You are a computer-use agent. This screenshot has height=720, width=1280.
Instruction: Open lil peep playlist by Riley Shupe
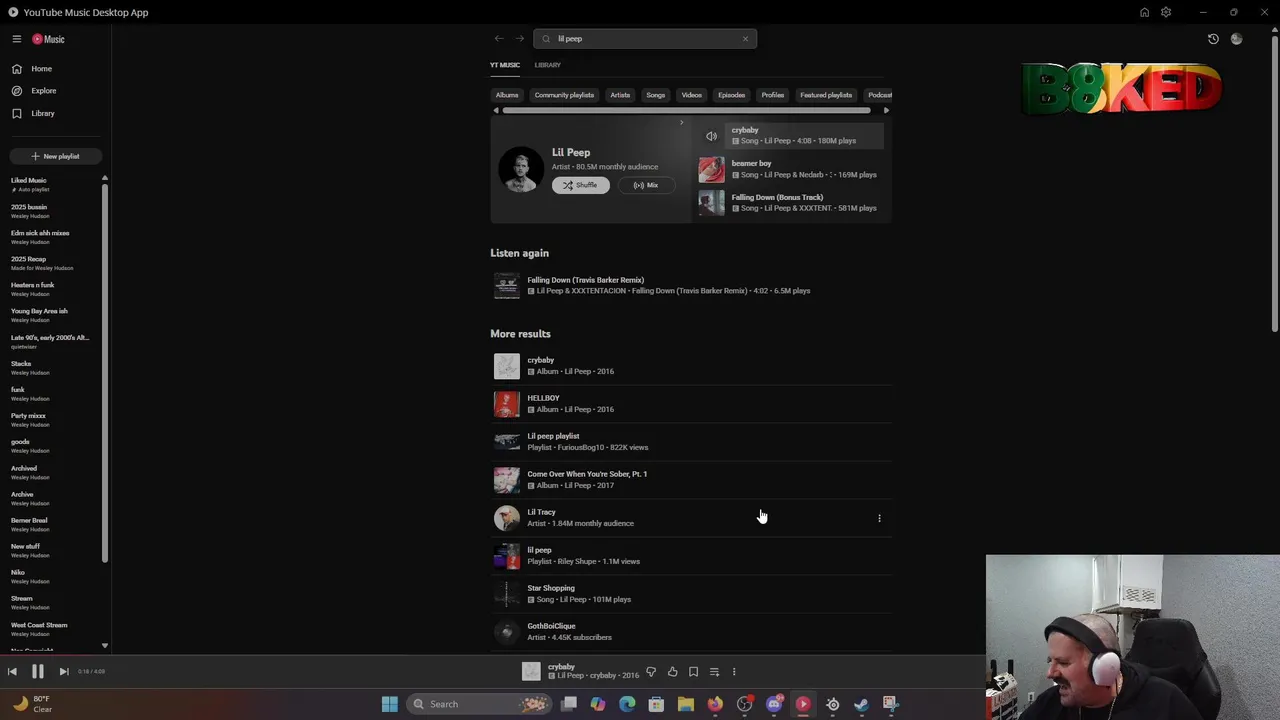pyautogui.click(x=690, y=556)
